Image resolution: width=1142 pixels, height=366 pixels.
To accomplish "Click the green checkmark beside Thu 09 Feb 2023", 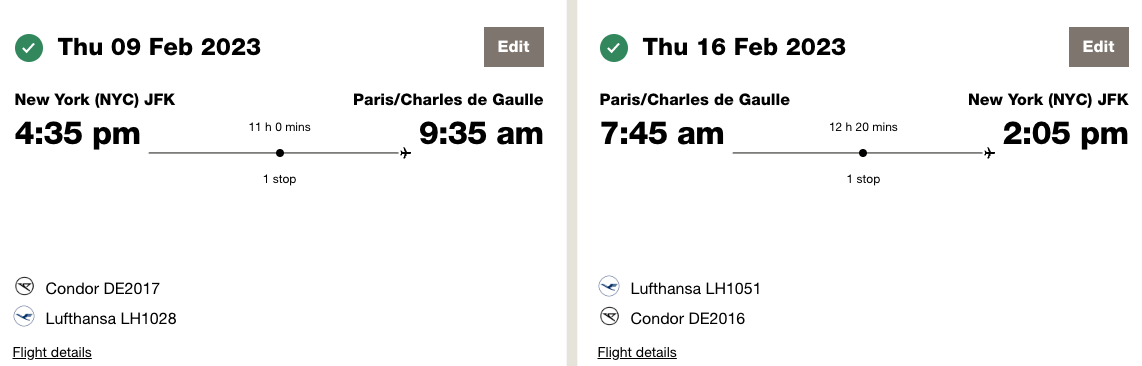I will click(x=29, y=48).
